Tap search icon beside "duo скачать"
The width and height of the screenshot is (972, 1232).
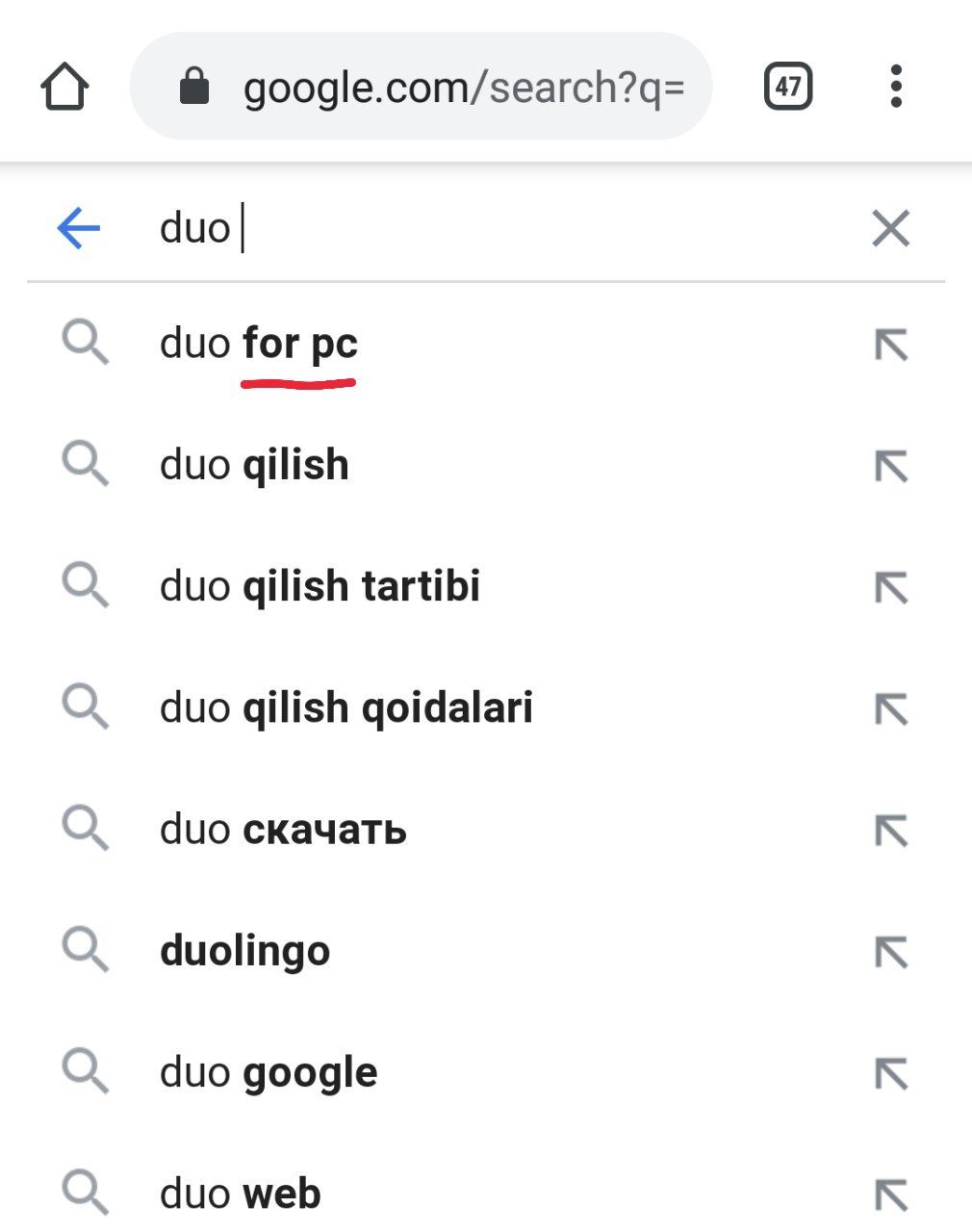coord(86,829)
